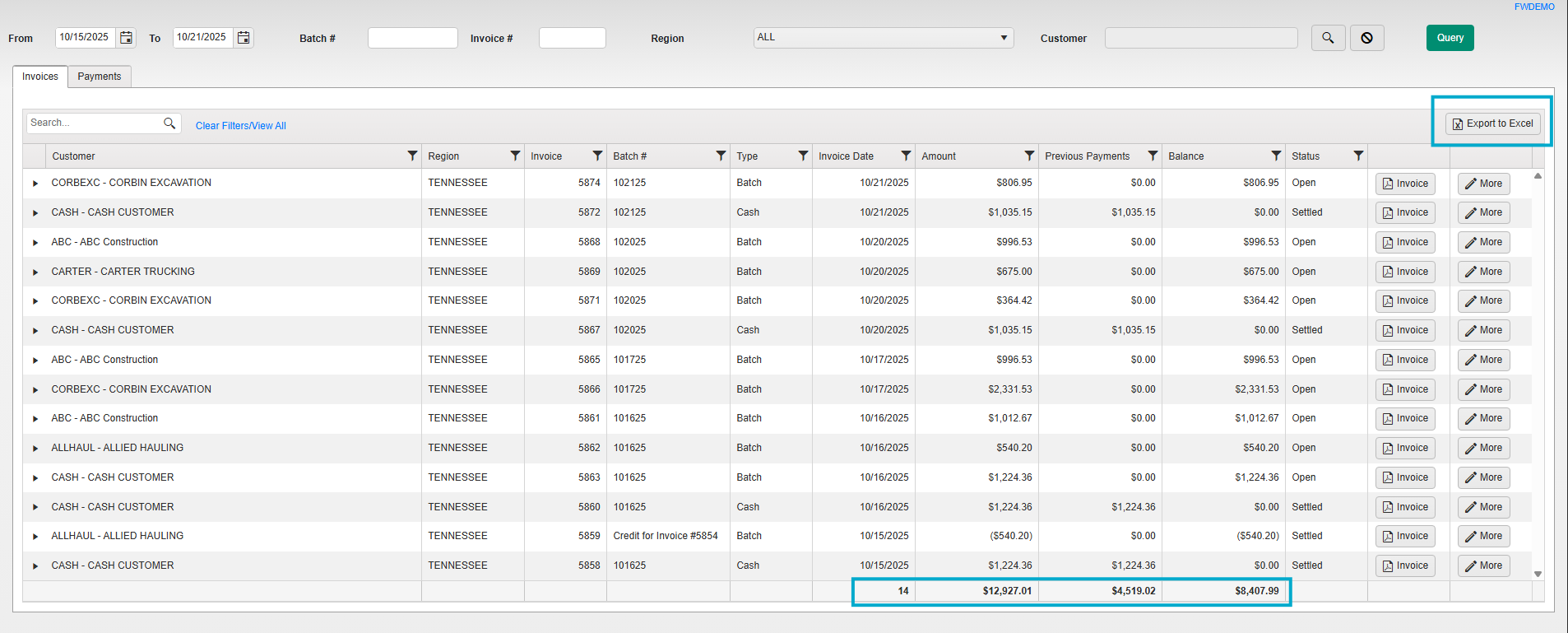Filter the Invoice column
This screenshot has width=1568, height=633.
597,156
